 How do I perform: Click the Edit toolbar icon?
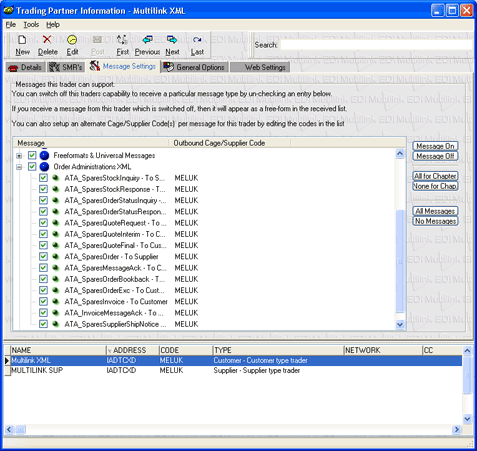pos(72,40)
